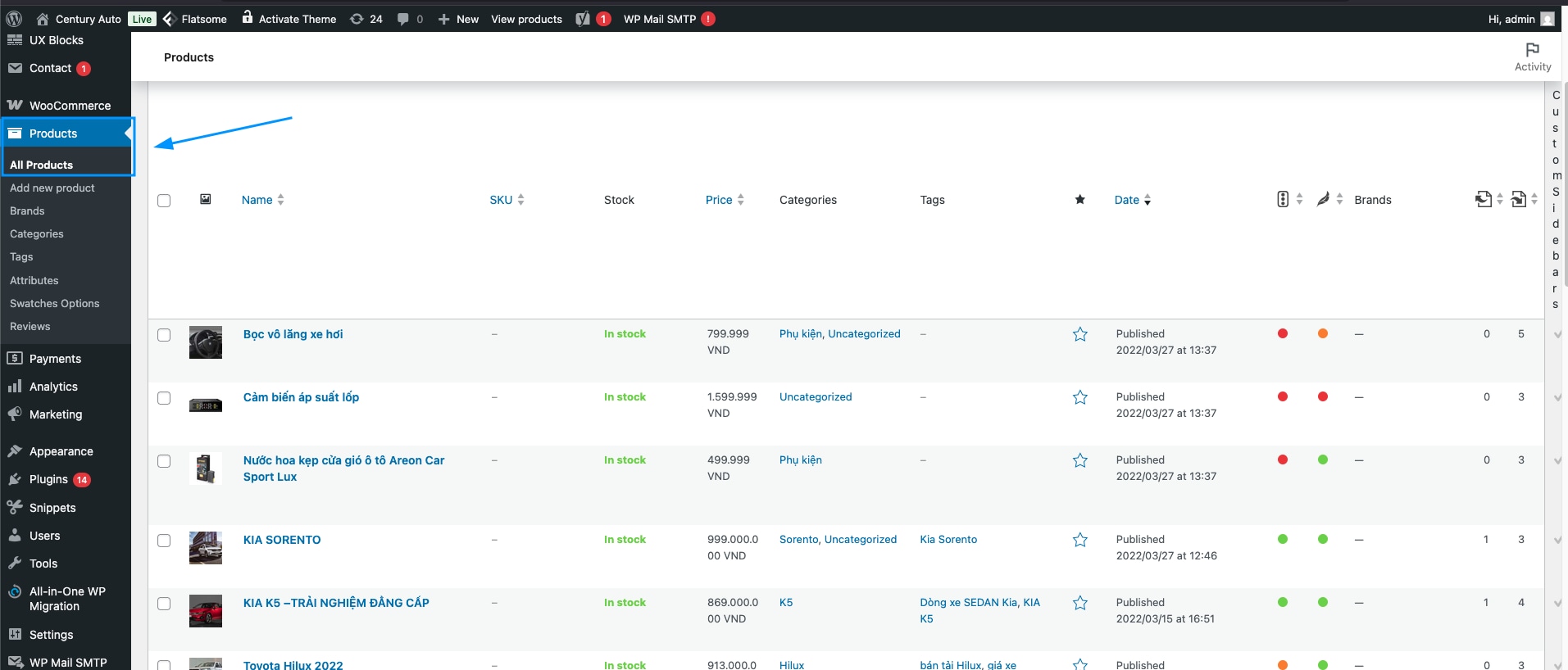1568x670 pixels.
Task: Open the Activity flag icon
Action: point(1532,50)
